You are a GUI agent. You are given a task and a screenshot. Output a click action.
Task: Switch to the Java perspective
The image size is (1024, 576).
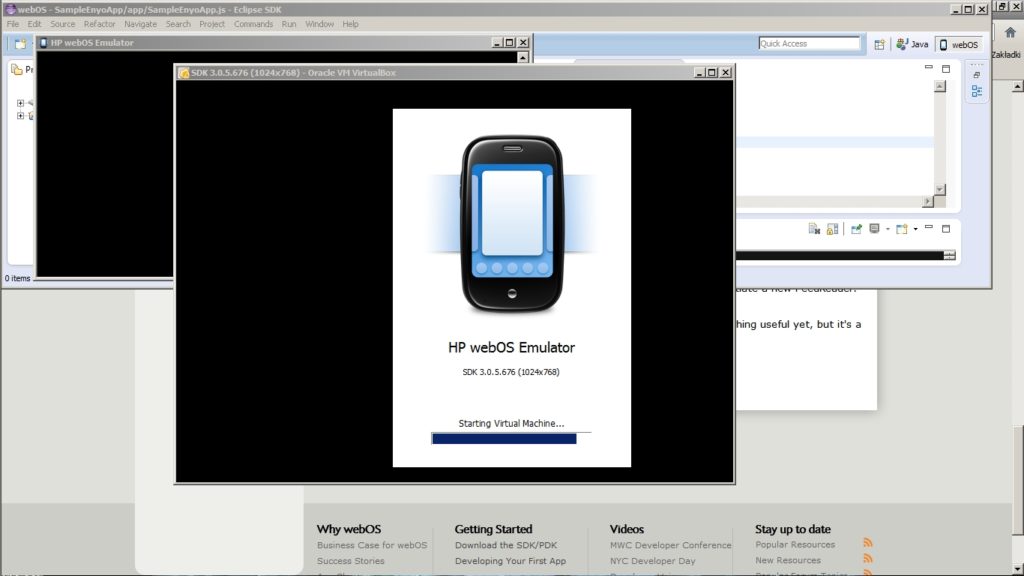(912, 44)
